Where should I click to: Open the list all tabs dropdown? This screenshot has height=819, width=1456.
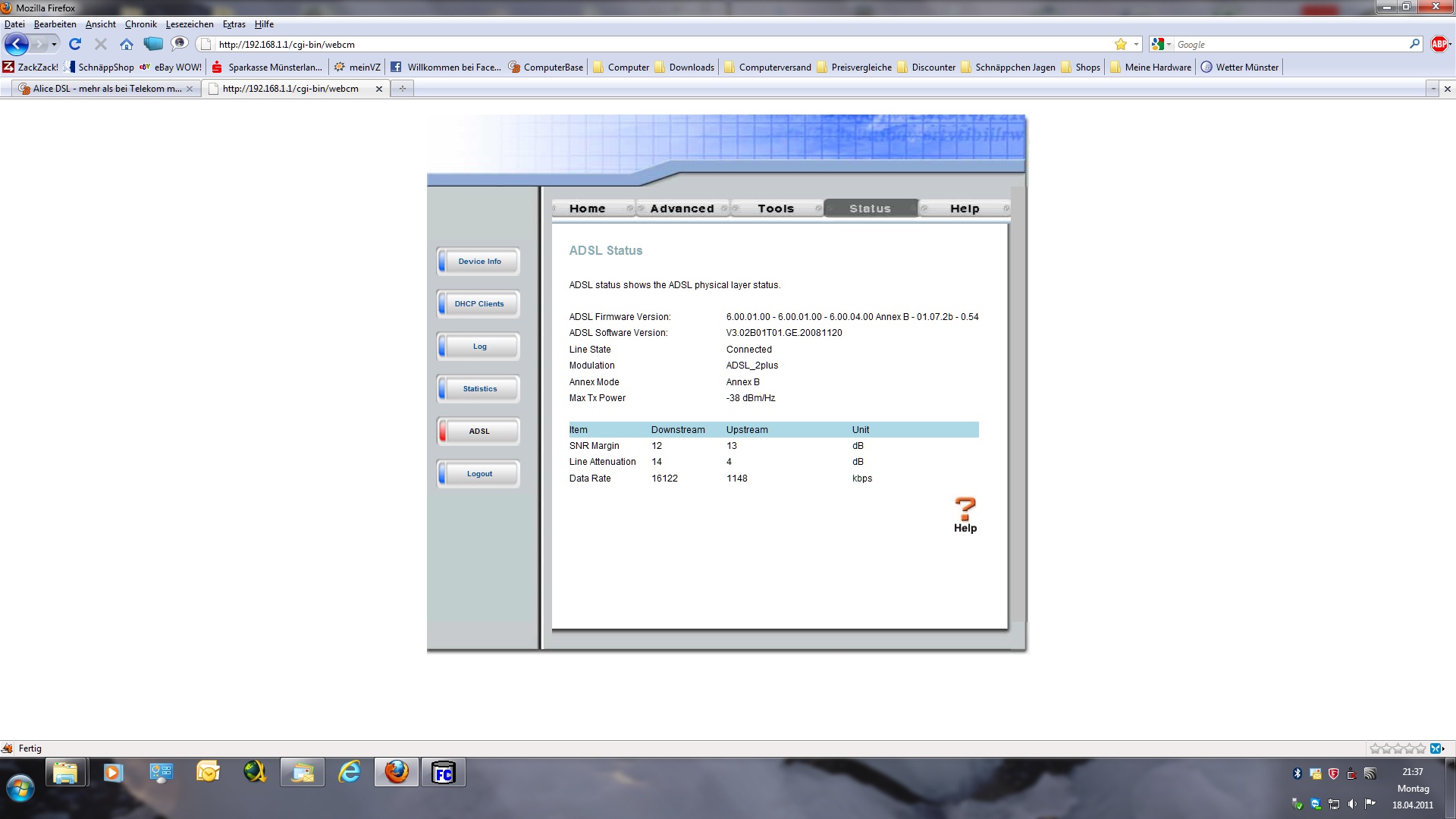point(1432,89)
